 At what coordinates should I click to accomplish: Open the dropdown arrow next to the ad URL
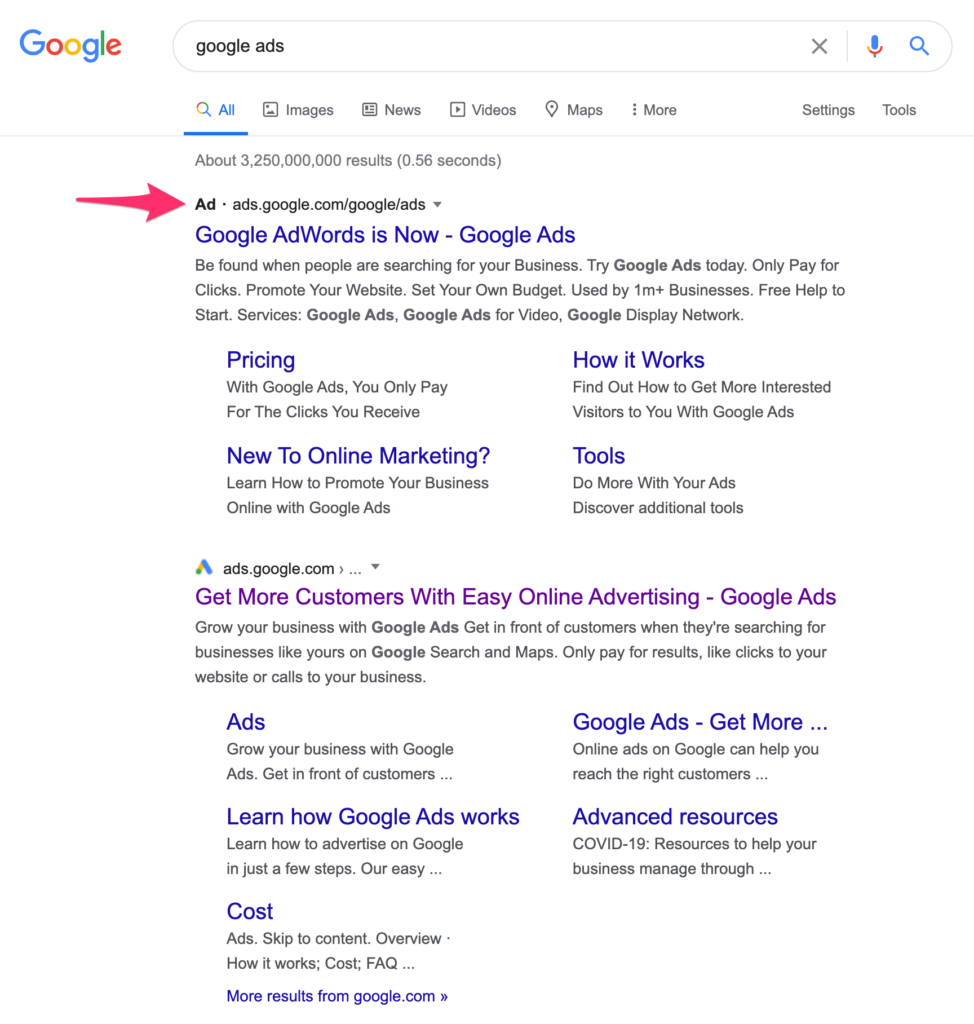coord(437,205)
